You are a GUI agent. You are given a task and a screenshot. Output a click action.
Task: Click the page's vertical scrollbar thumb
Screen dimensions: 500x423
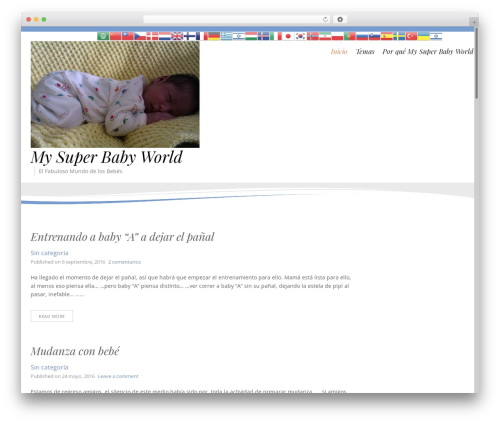(477, 63)
